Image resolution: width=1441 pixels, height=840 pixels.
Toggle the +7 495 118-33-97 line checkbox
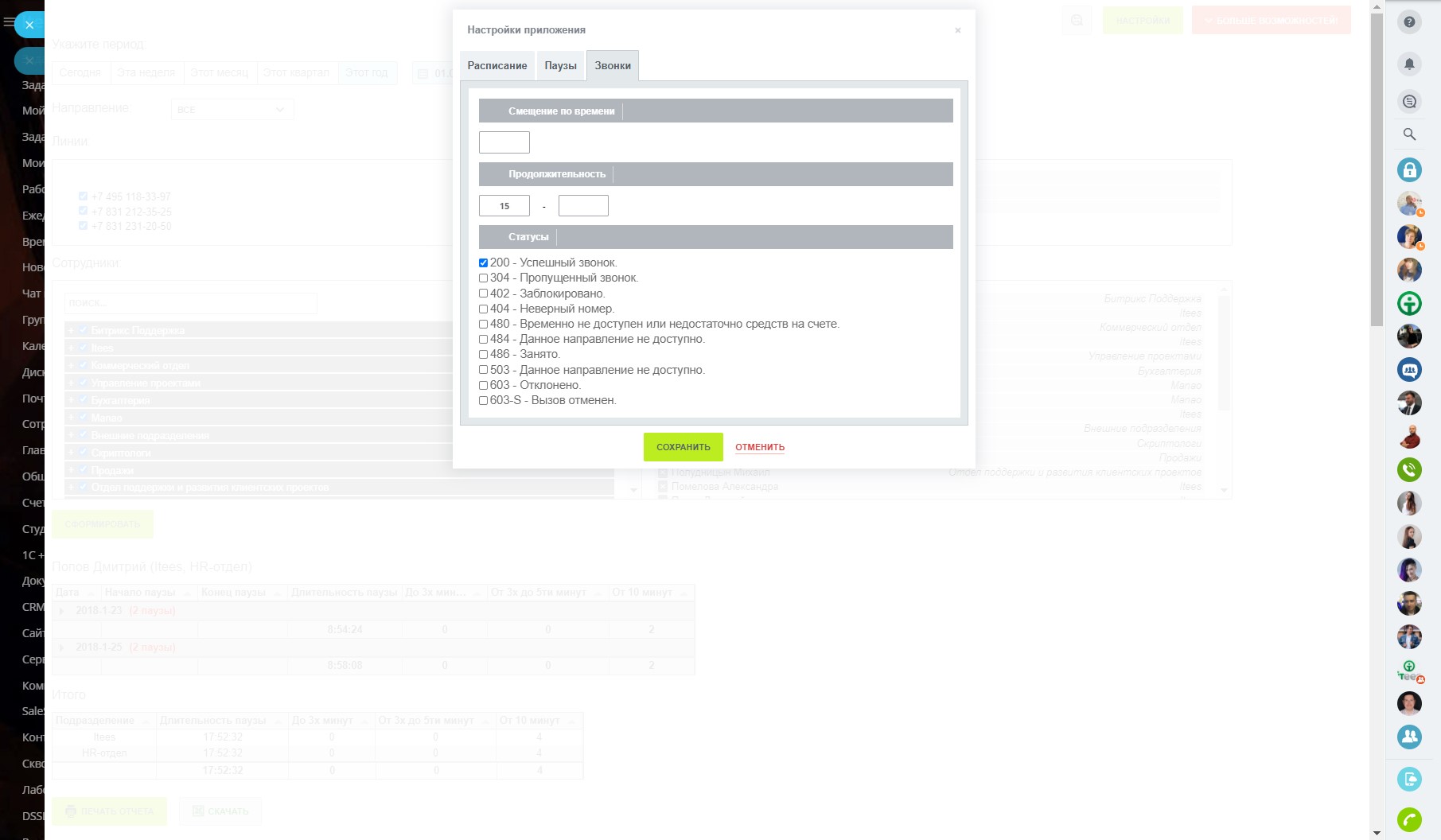coord(83,196)
